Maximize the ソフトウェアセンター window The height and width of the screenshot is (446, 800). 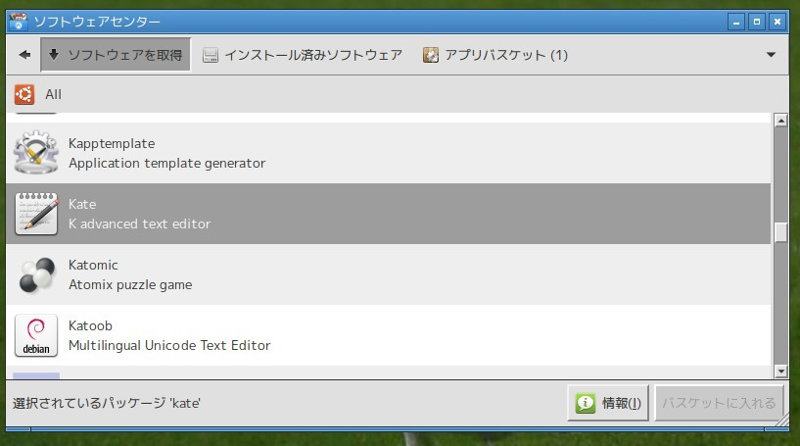click(757, 22)
